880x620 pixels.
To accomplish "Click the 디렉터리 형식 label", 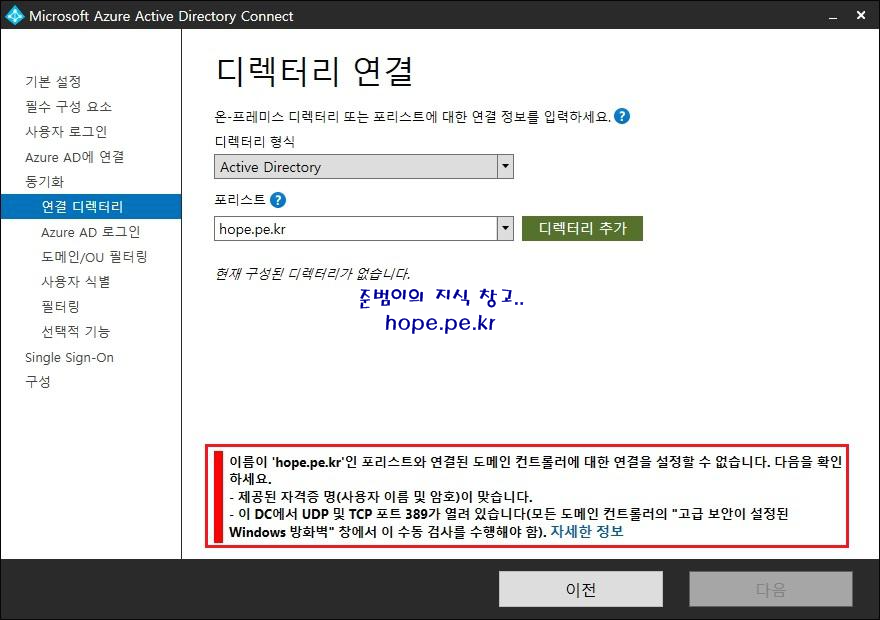I will point(255,141).
